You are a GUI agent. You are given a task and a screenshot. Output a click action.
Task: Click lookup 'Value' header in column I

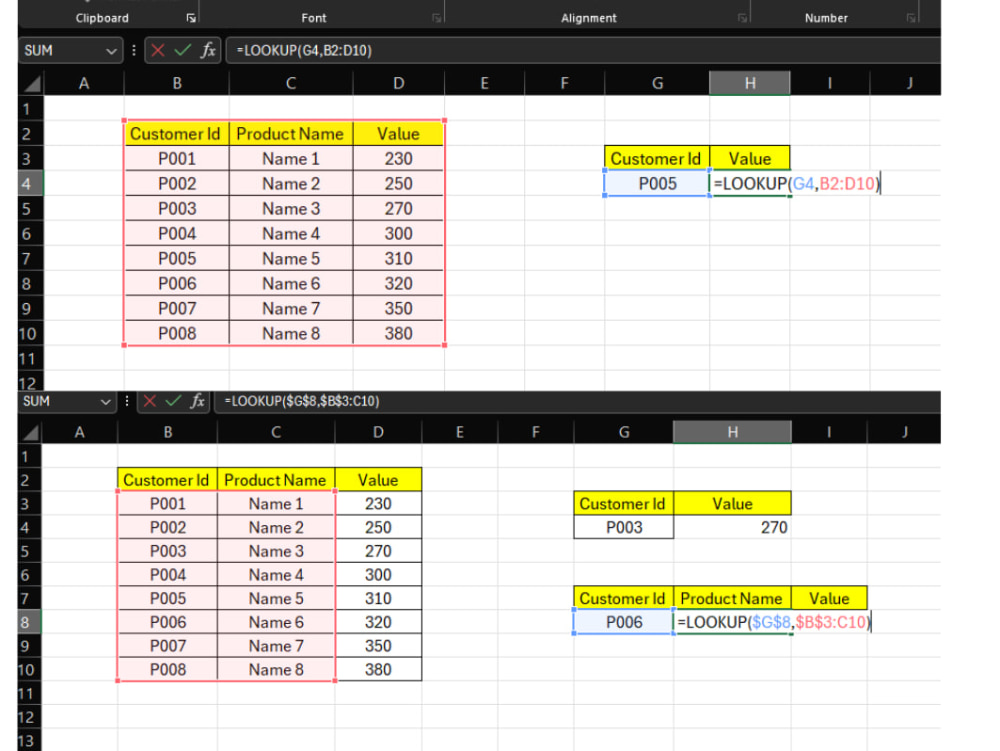pos(829,599)
